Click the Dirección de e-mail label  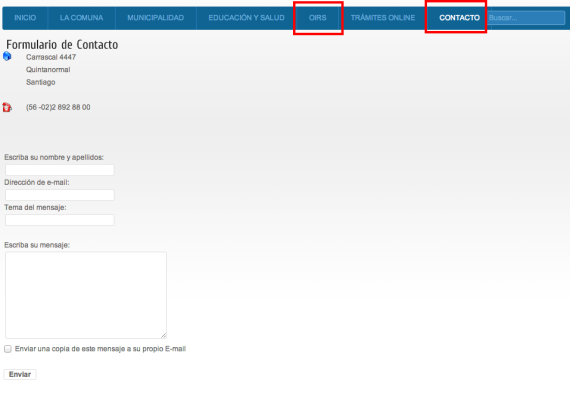[x=37, y=183]
